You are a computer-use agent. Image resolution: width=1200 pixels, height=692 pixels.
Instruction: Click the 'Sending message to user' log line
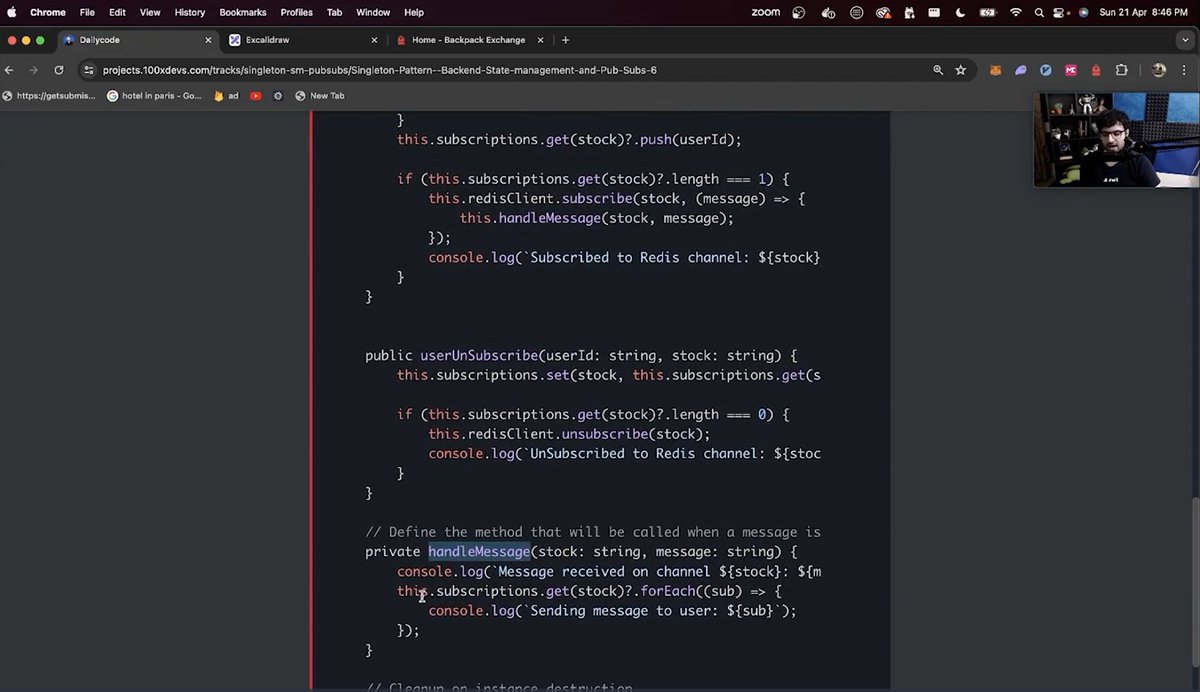[x=612, y=611]
